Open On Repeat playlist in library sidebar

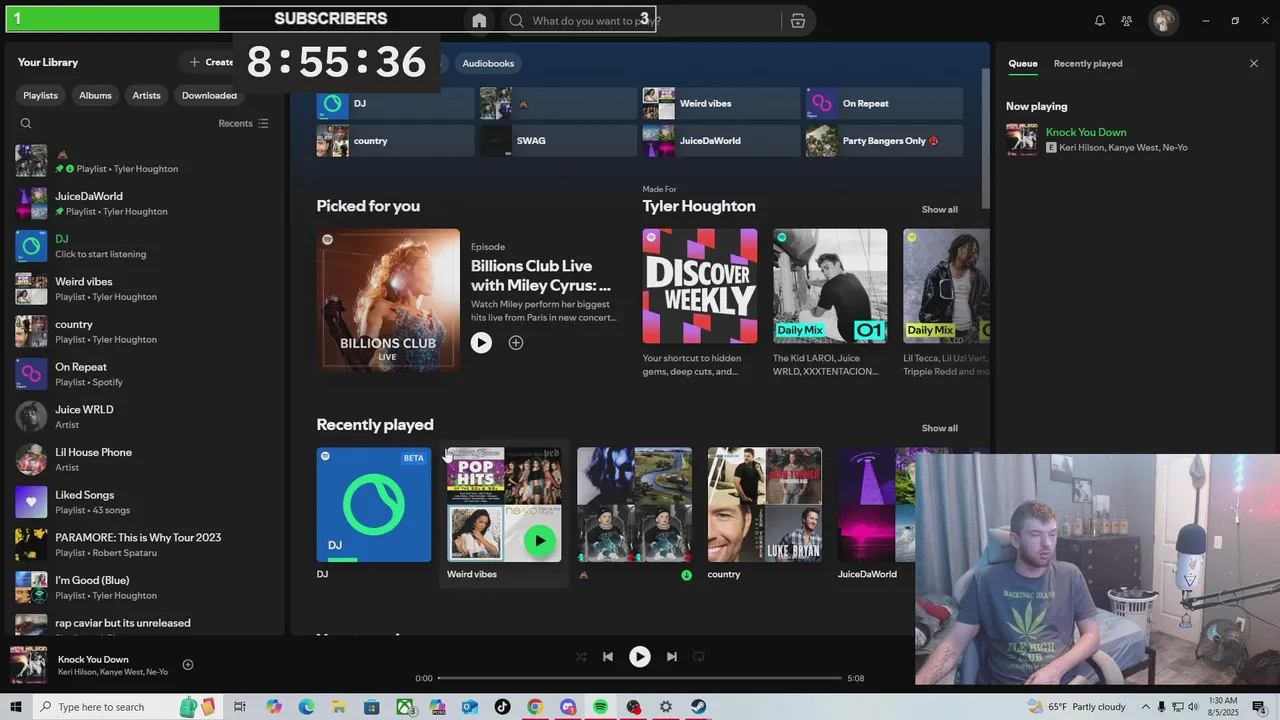144,374
